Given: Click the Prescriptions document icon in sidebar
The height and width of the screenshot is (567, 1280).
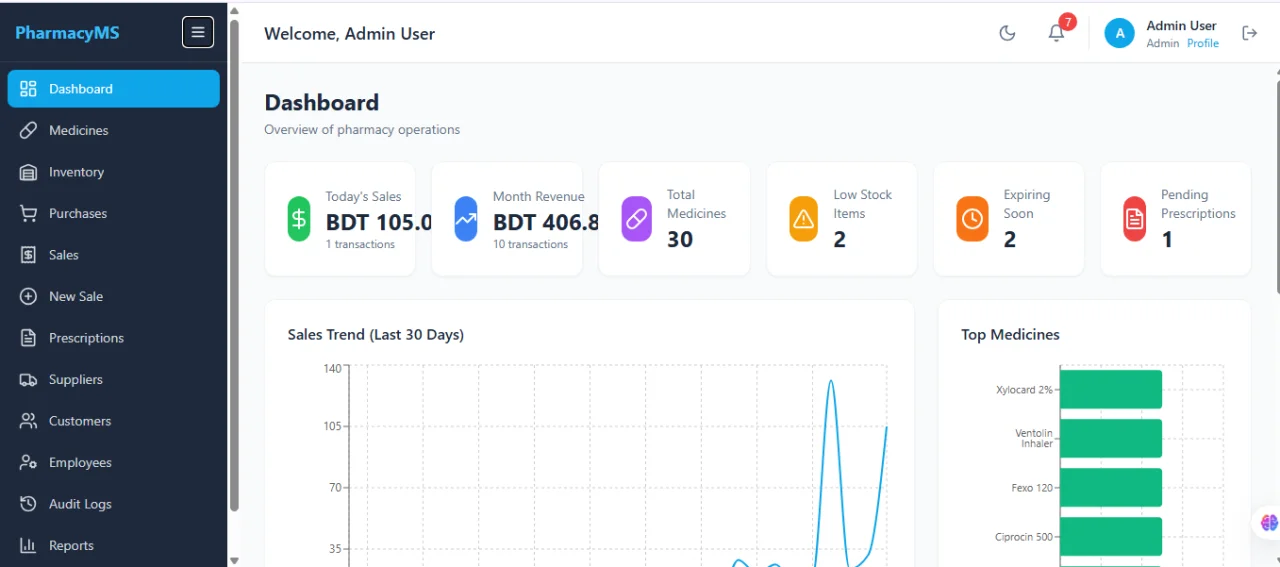Looking at the screenshot, I should [x=28, y=338].
